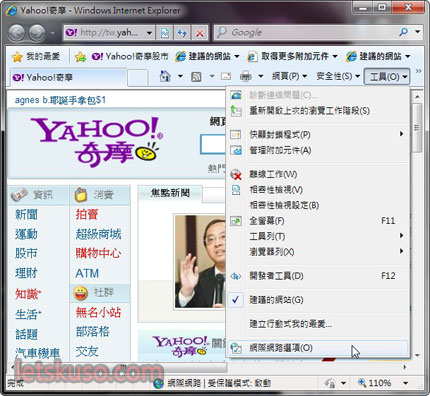The width and height of the screenshot is (430, 396).
Task: Toggle 離線工作(W) in the tools menu
Action: [x=318, y=174]
